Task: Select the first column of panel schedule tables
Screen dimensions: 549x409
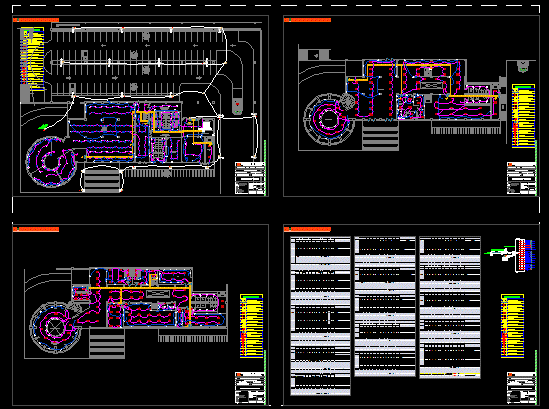Action: pos(320,316)
